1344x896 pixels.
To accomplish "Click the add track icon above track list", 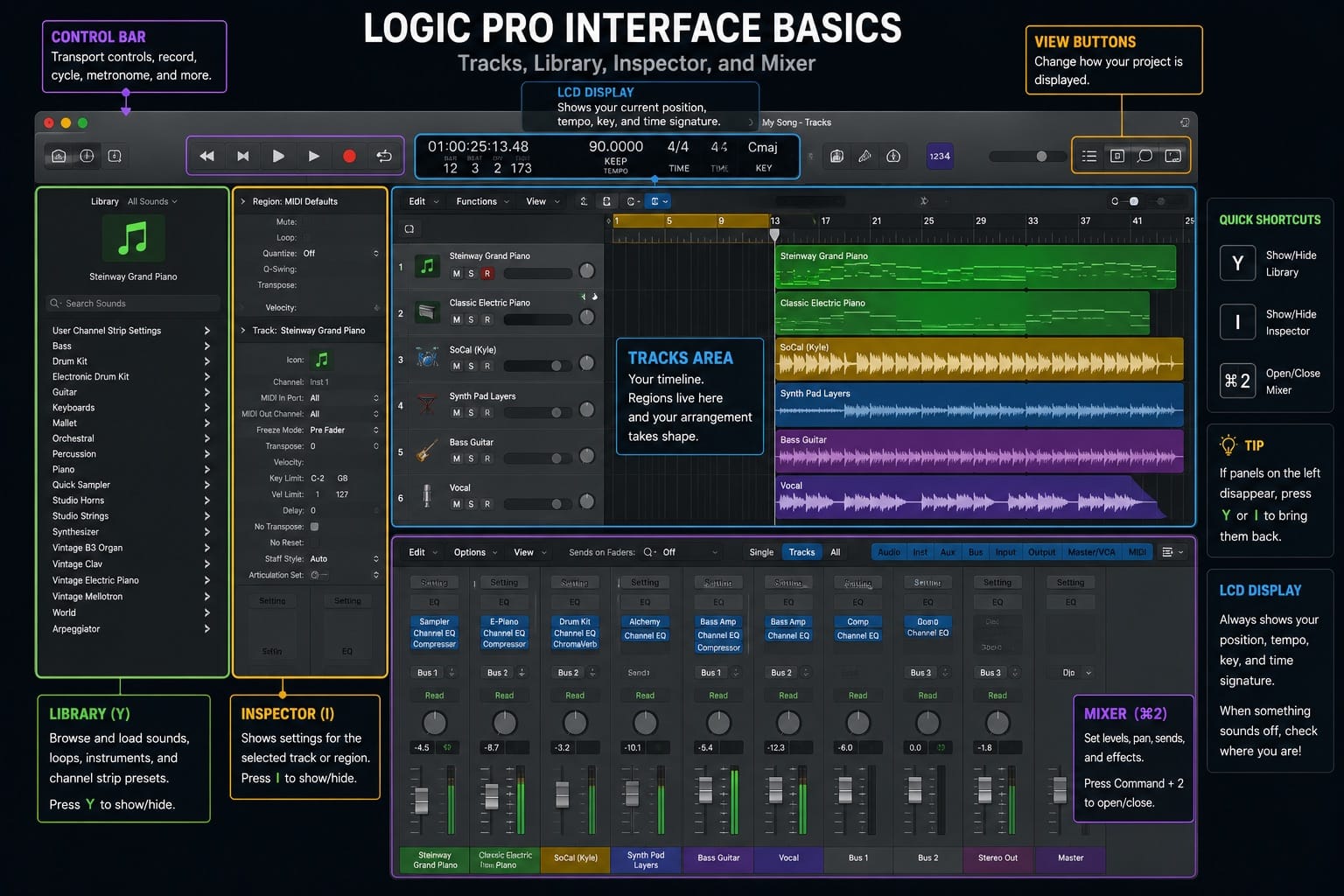I will 409,229.
